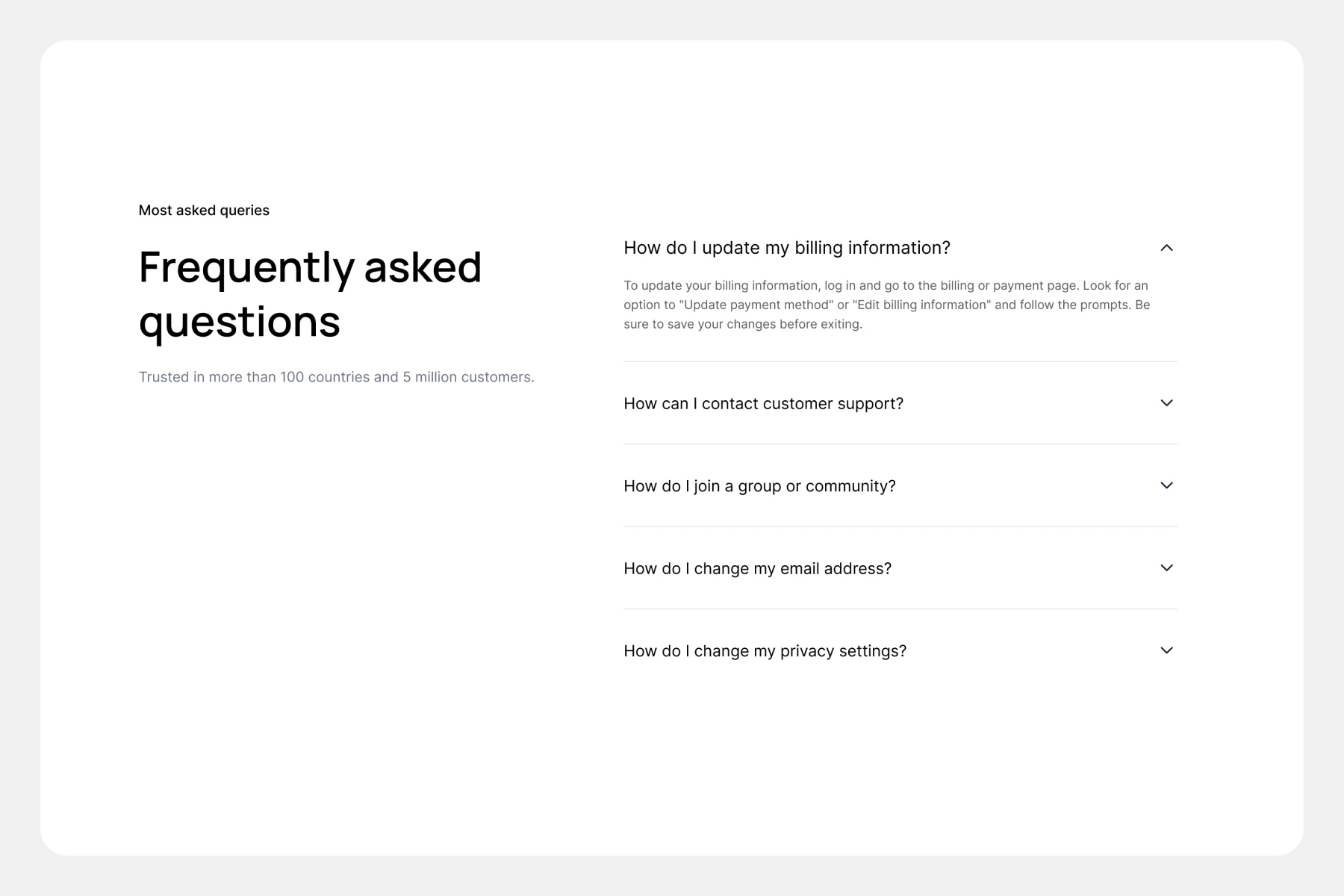Viewport: 1344px width, 896px height.
Task: Click the divider line below the billing answer
Action: click(x=900, y=361)
